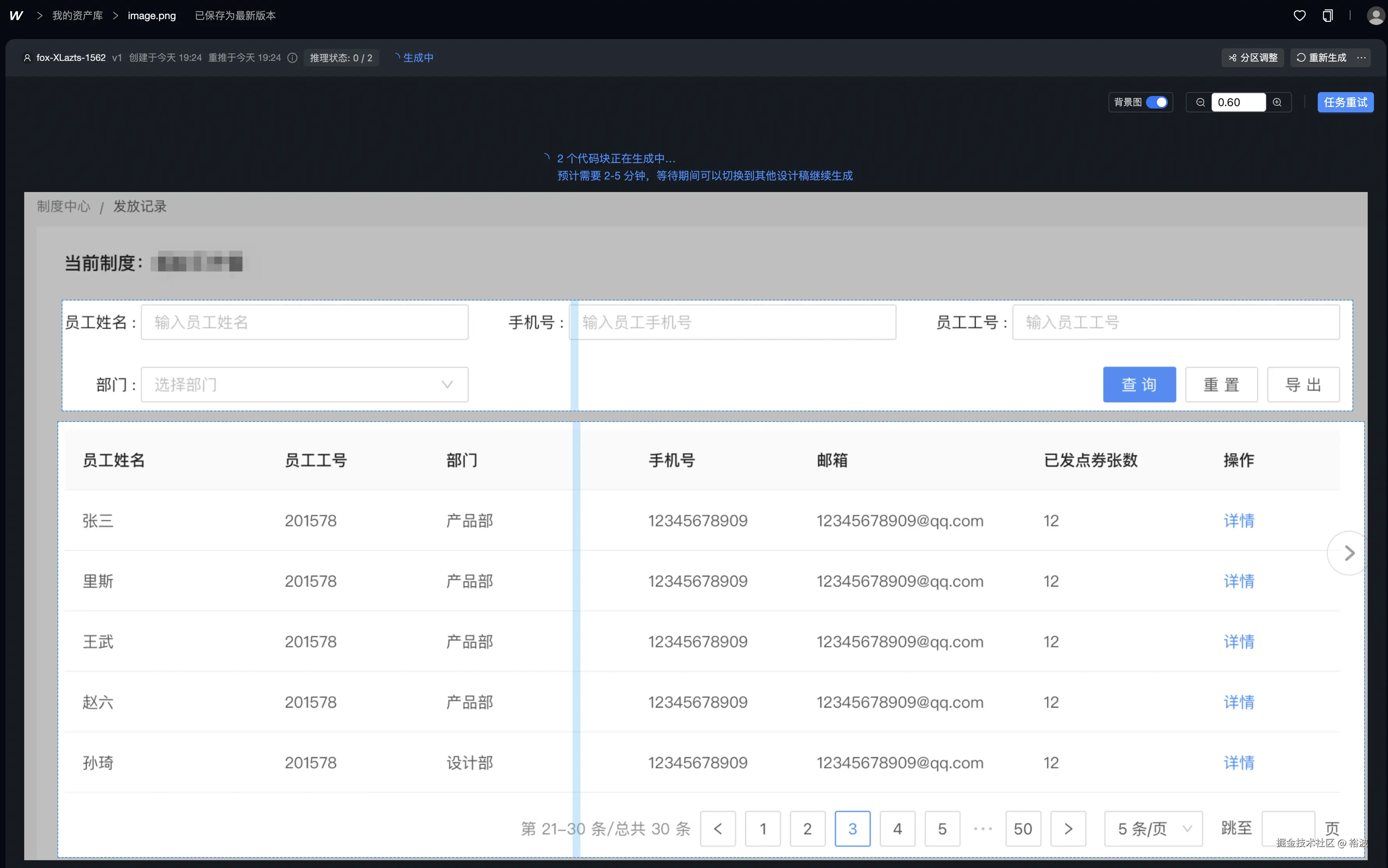Image resolution: width=1388 pixels, height=868 pixels.
Task: Click the zoom out magnifier icon
Action: point(1200,102)
